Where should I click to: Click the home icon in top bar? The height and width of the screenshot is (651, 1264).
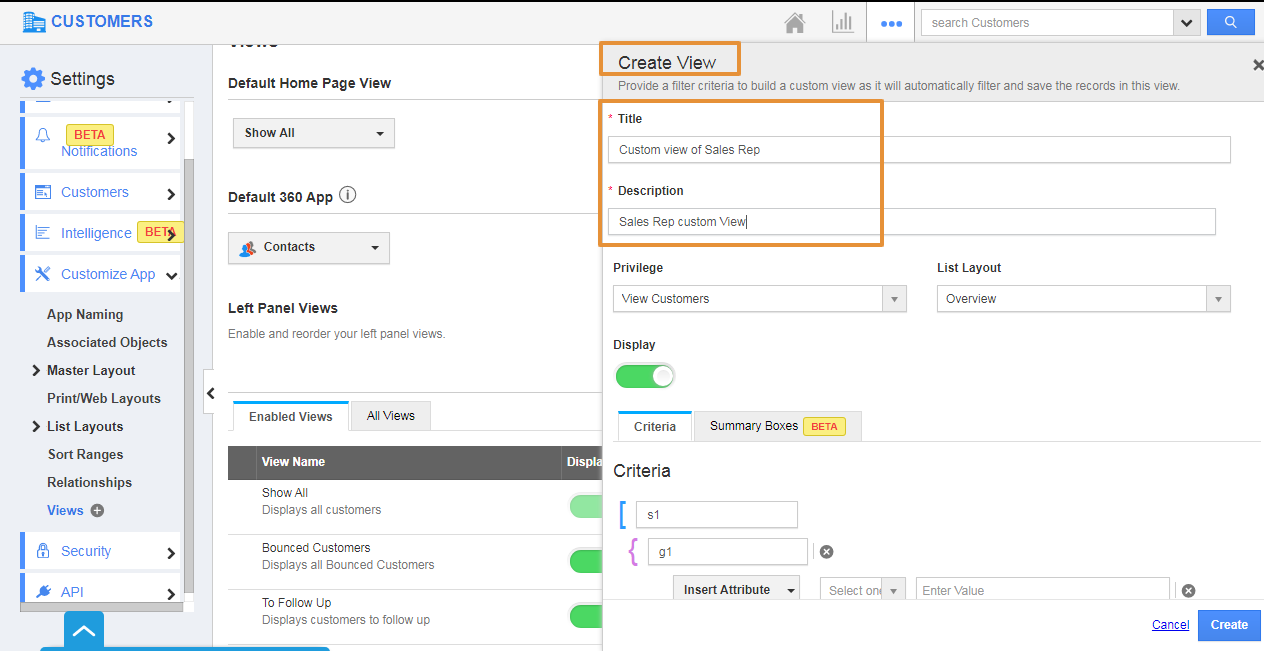[794, 22]
